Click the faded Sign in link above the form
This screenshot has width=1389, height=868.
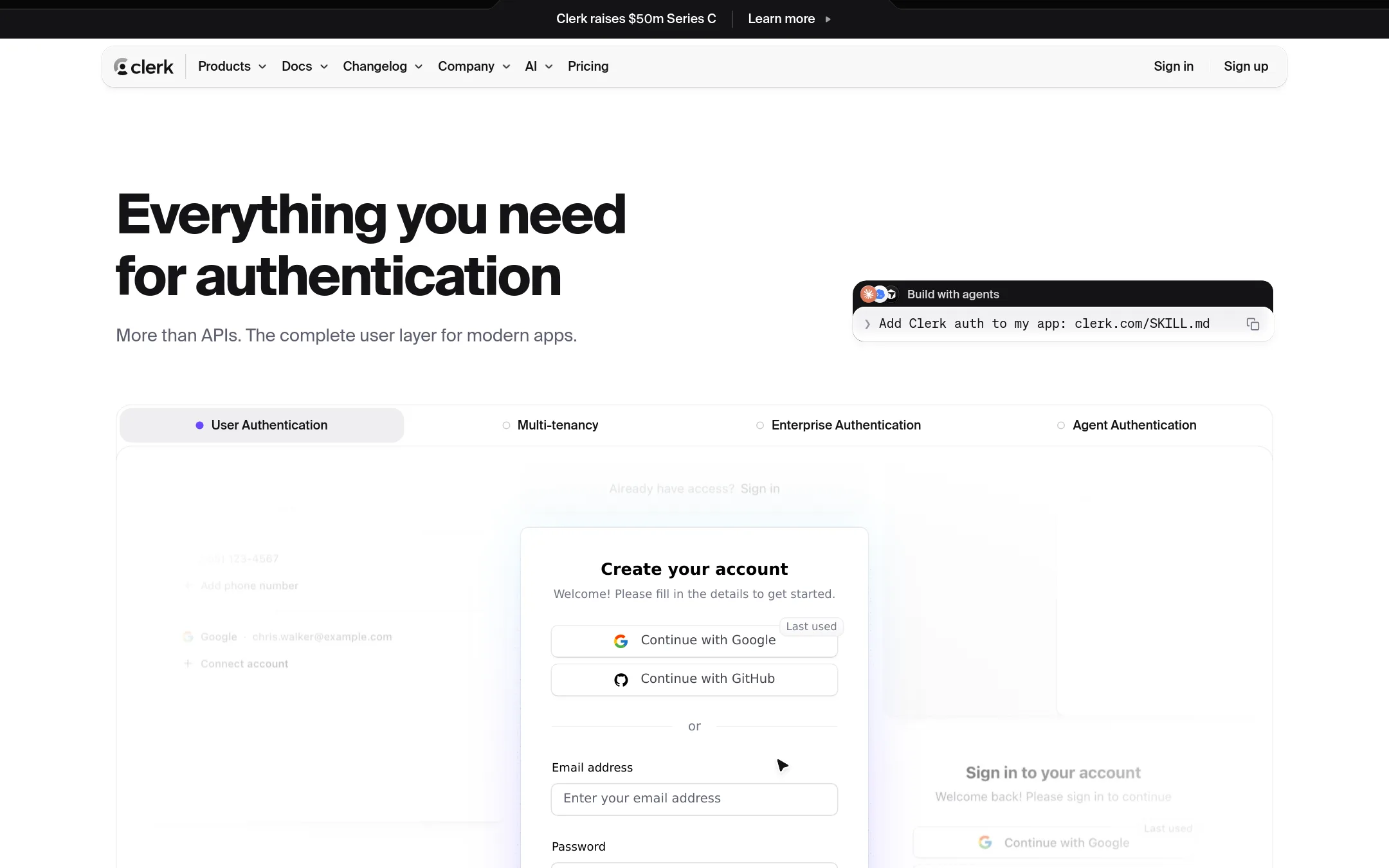click(x=759, y=489)
